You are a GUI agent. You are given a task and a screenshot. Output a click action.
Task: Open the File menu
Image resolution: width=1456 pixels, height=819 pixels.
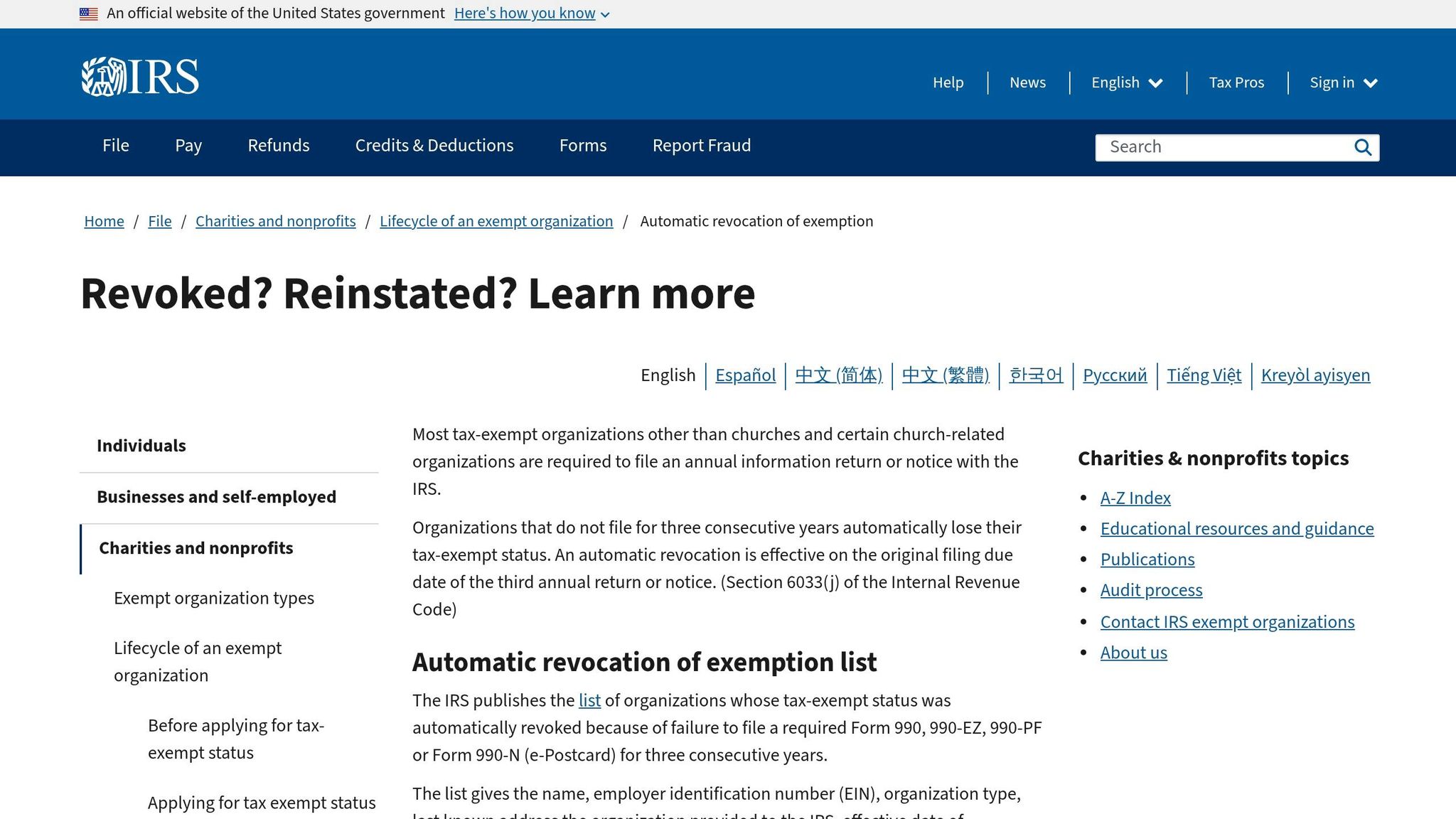(116, 146)
